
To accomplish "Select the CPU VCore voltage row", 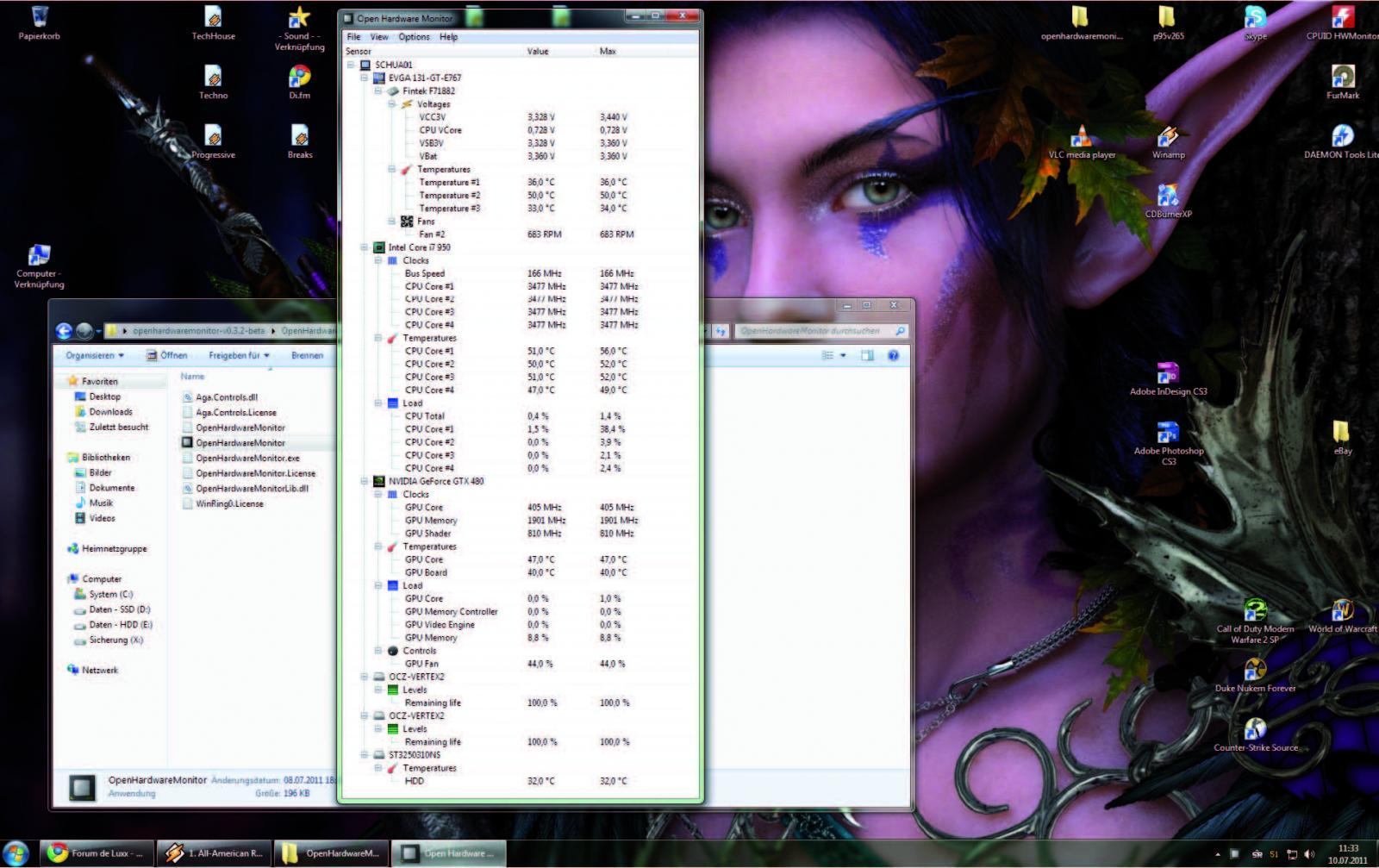I will point(521,130).
